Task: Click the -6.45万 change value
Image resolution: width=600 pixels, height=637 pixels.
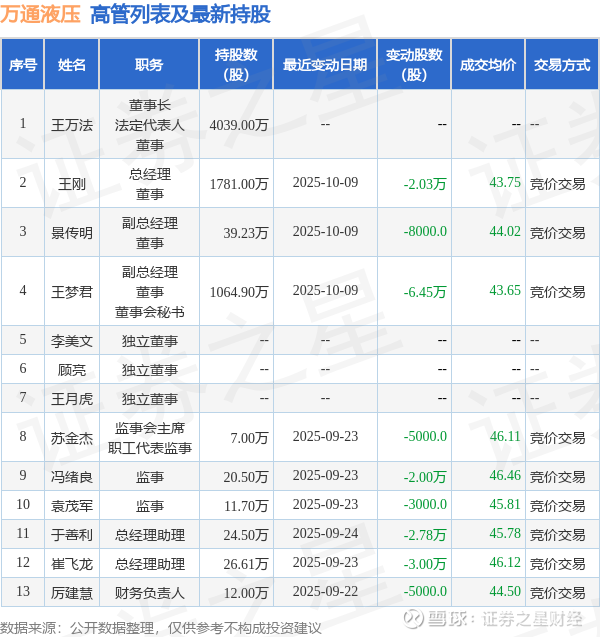Action: 425,292
